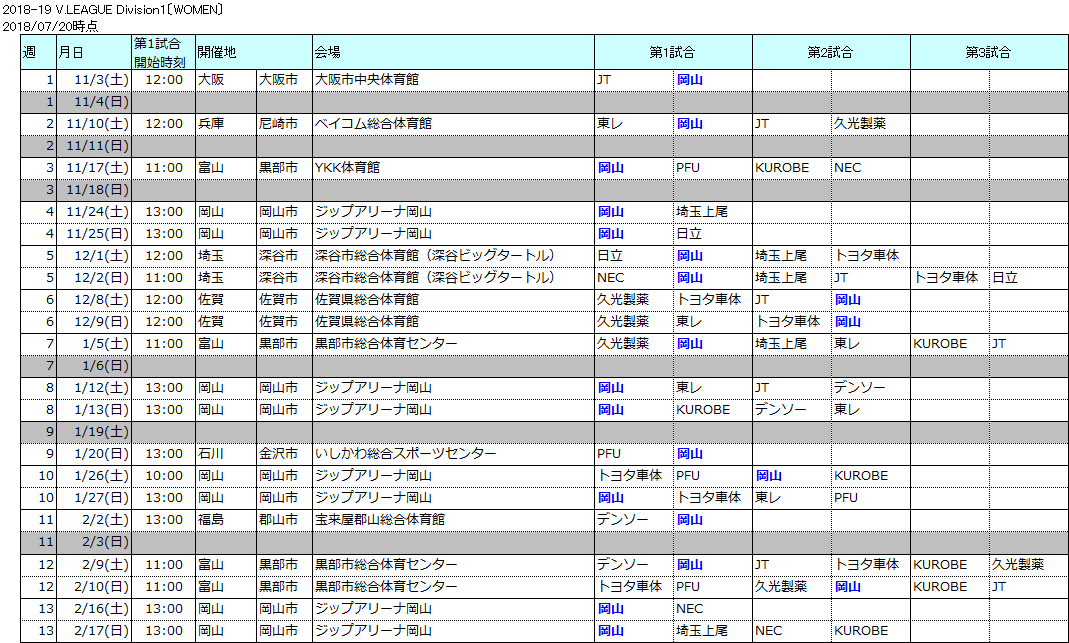1069x643 pixels.
Task: Select the 第1試合 header cell
Action: tap(672, 52)
